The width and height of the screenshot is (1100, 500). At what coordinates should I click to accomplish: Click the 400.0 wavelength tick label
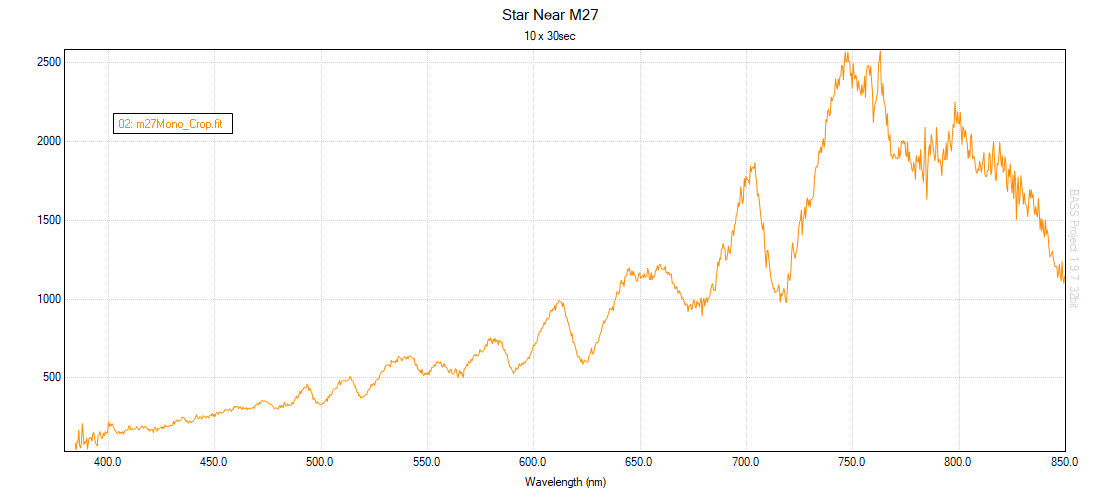(107, 462)
